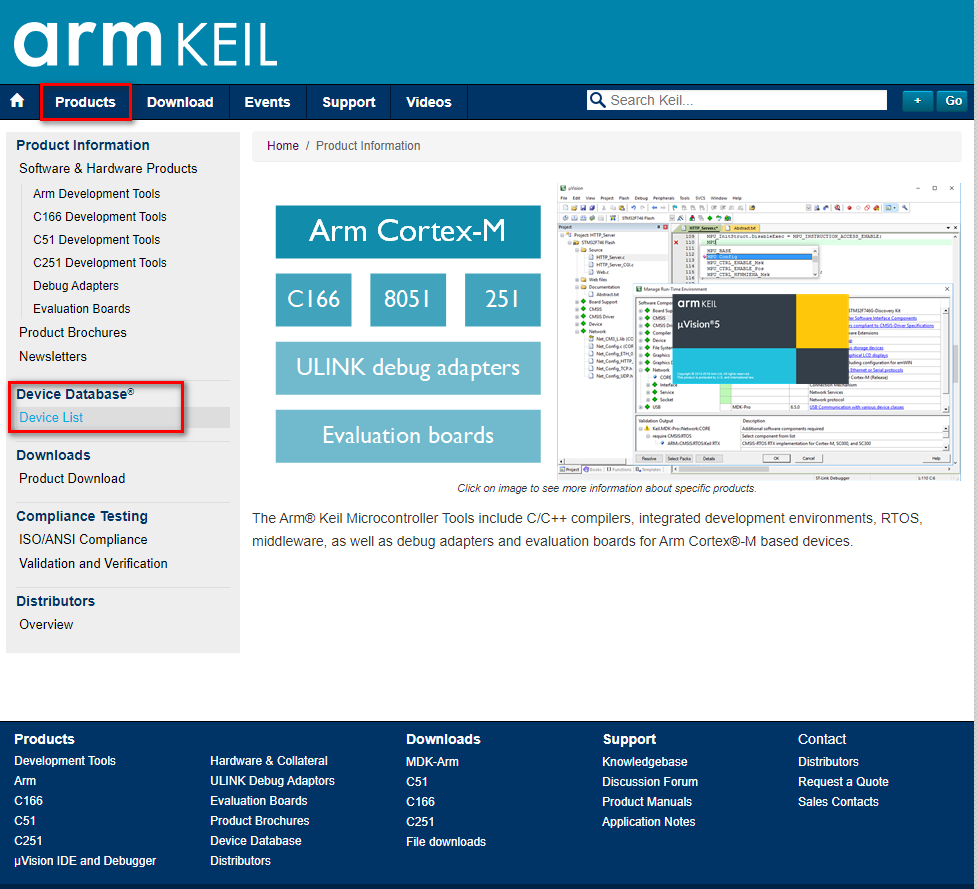977x889 pixels.
Task: Open footer C51 link under Downloads
Action: point(417,782)
